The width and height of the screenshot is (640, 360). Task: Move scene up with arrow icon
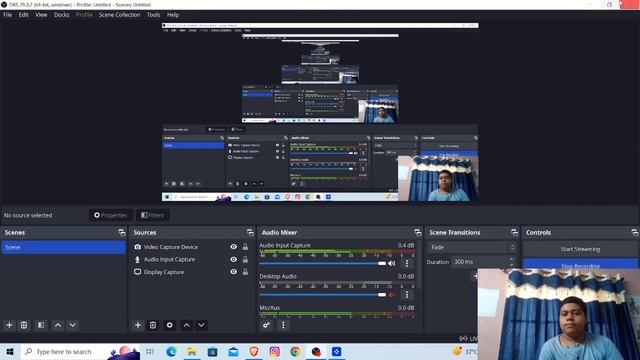[58, 325]
